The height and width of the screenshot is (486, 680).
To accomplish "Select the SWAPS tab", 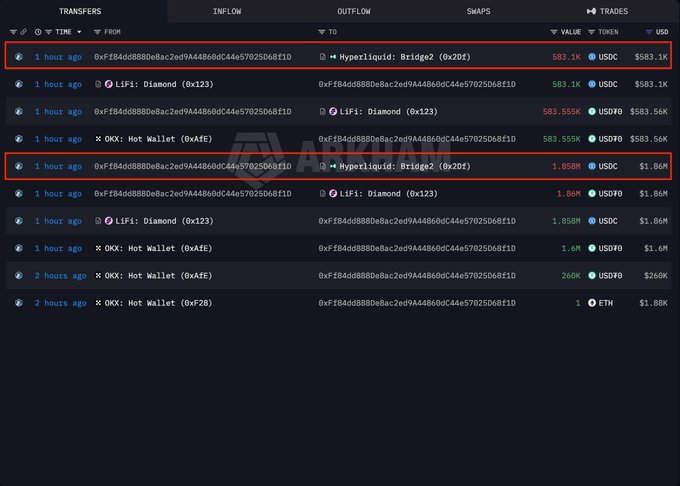I will 478,11.
